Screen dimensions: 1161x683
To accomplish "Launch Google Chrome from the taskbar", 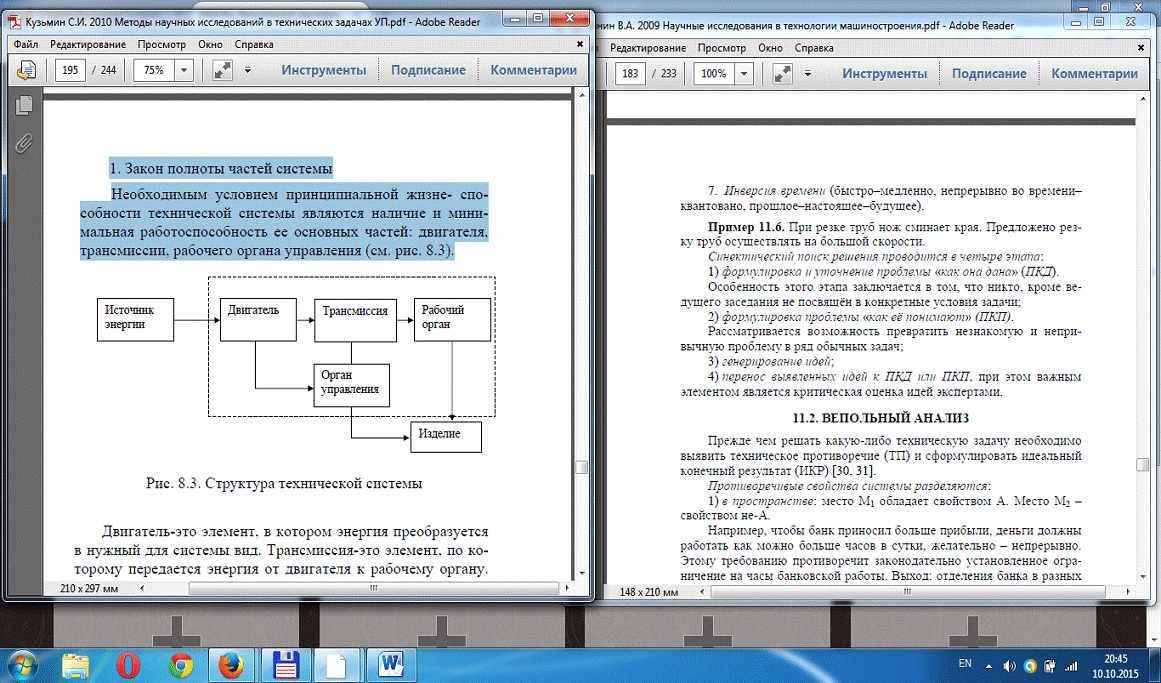I will click(181, 665).
